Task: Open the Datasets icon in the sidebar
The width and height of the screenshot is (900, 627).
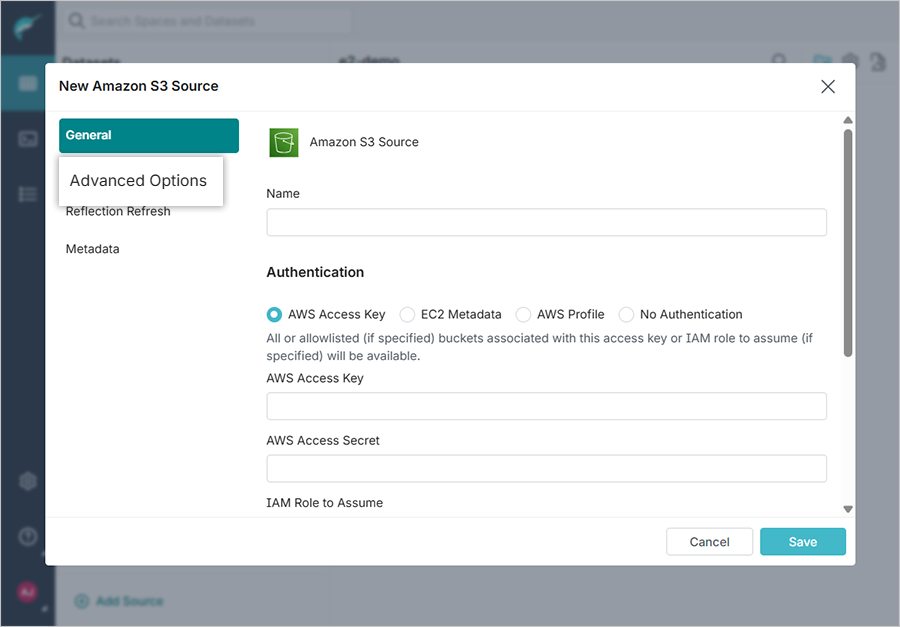Action: coord(28,84)
